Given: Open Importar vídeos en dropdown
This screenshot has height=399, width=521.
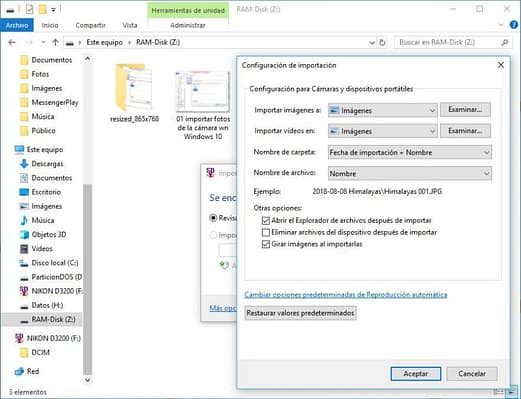Looking at the screenshot, I should [x=382, y=131].
